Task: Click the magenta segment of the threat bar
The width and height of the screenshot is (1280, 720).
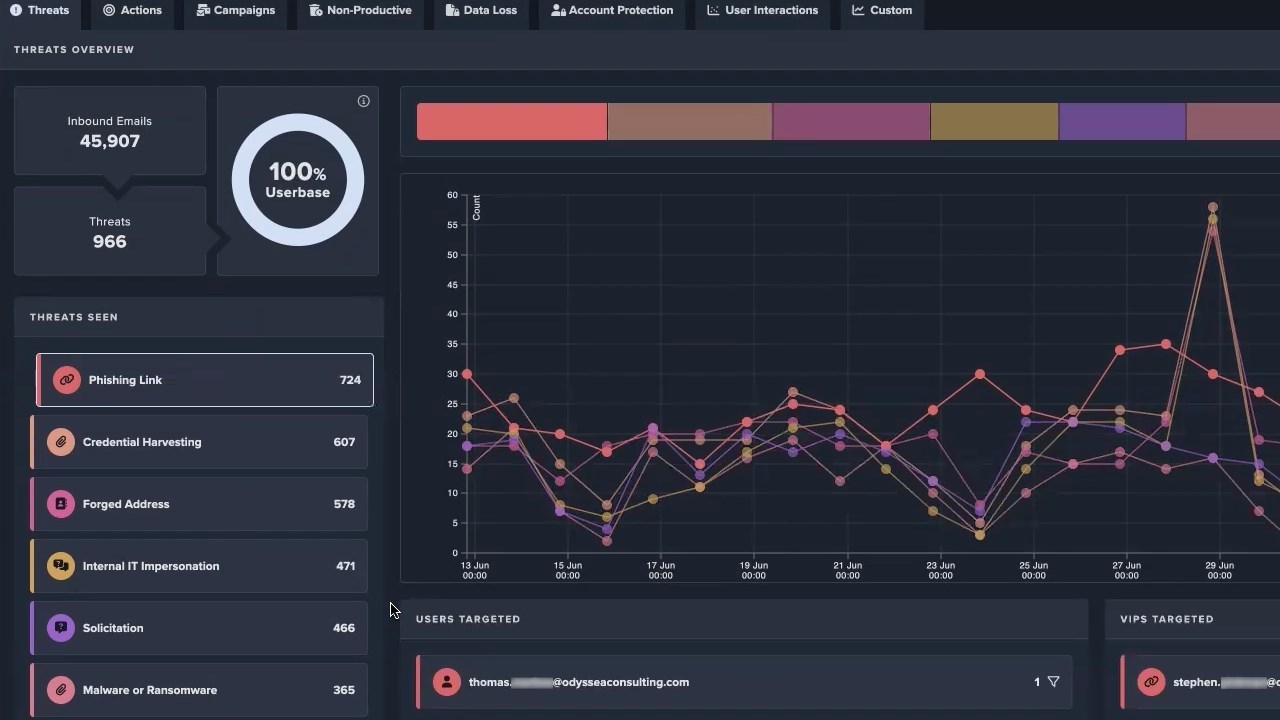Action: point(851,122)
